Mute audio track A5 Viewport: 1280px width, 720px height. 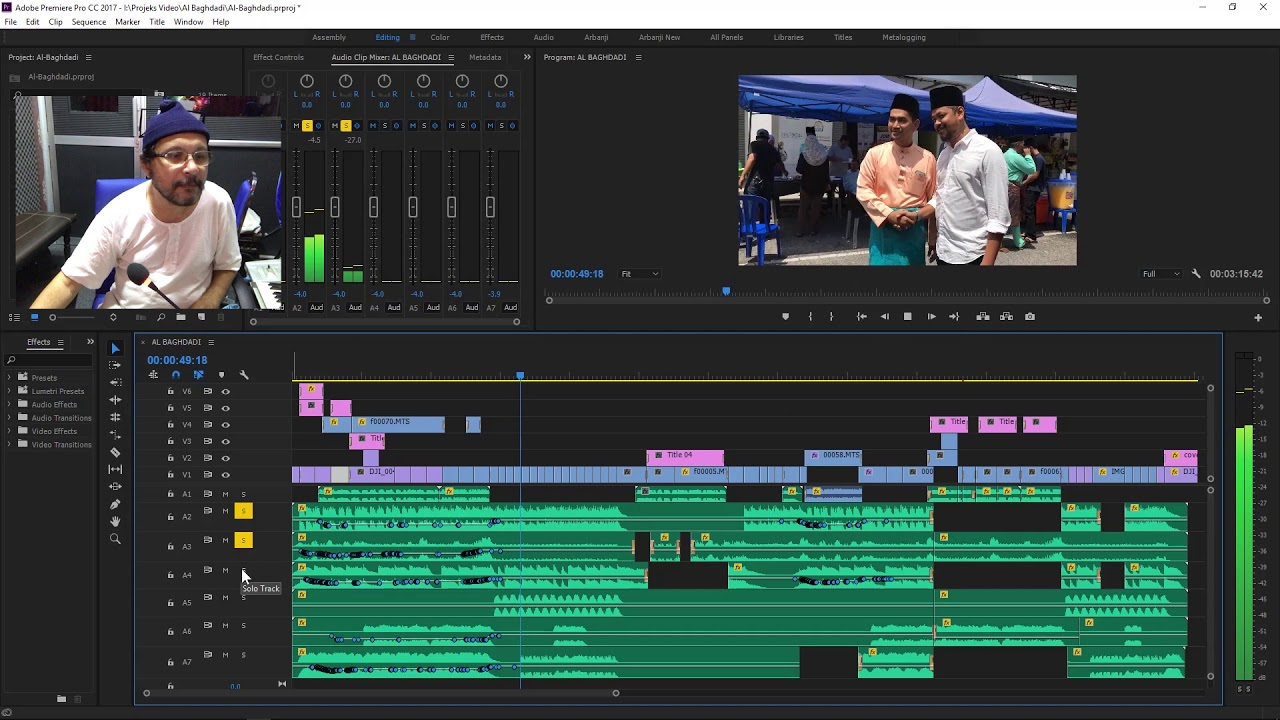point(225,597)
